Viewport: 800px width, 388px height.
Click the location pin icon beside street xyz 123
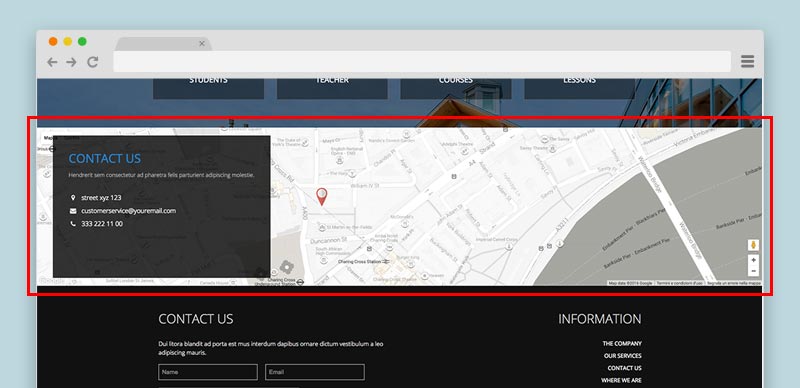73,198
